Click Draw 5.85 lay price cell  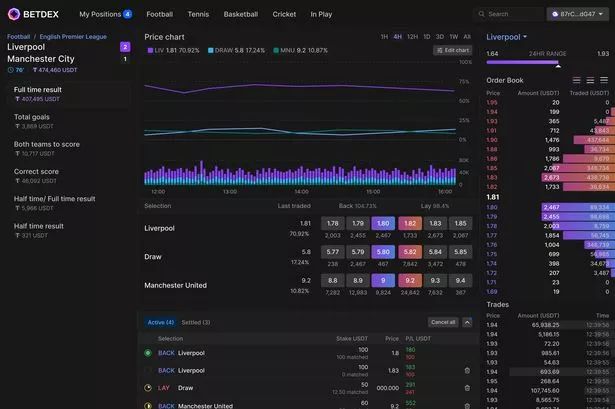460,252
